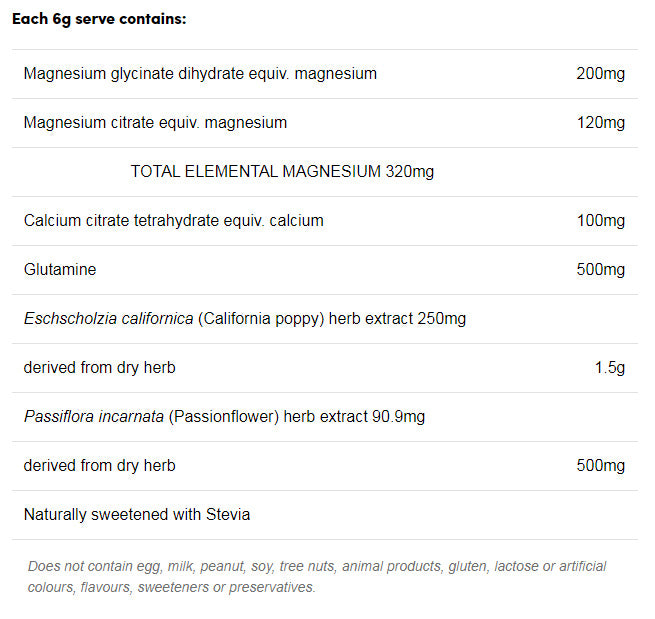Select the Magnesium citrate equiv. magnesium label
The height and width of the screenshot is (619, 655).
click(155, 122)
